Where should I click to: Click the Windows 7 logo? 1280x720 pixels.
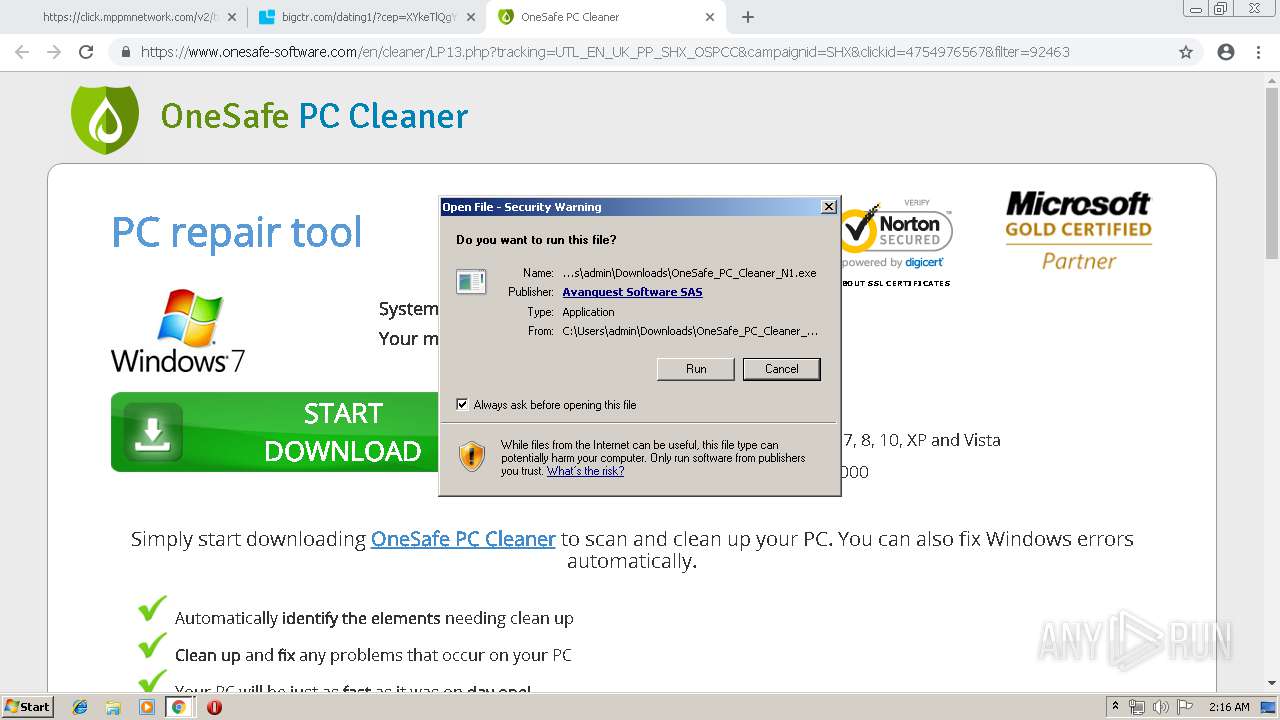tap(178, 332)
